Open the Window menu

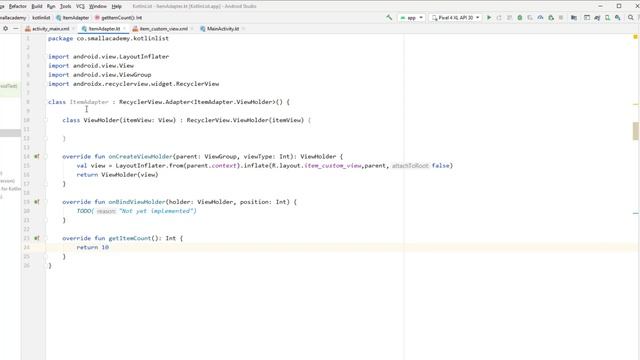click(98, 6)
